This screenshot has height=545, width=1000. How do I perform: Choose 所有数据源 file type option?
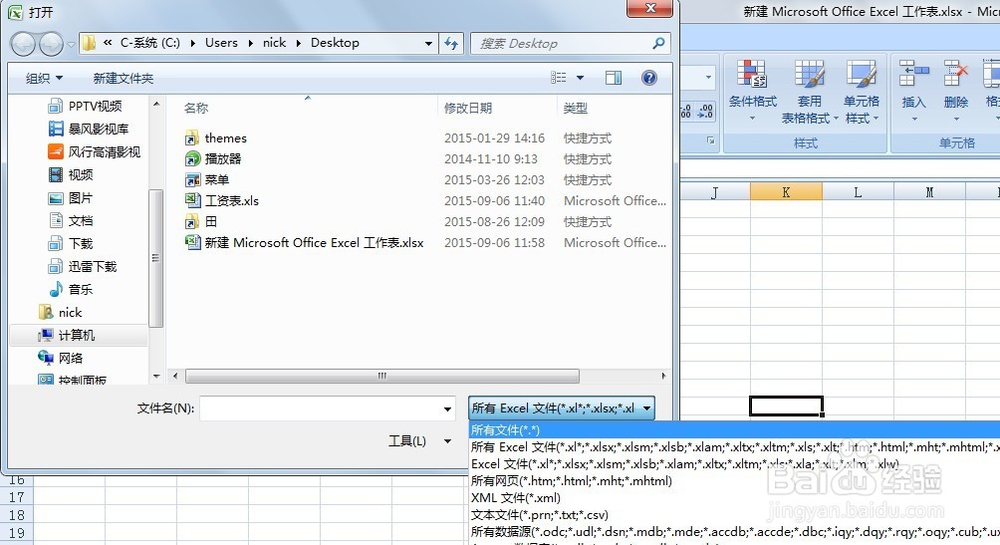734,532
